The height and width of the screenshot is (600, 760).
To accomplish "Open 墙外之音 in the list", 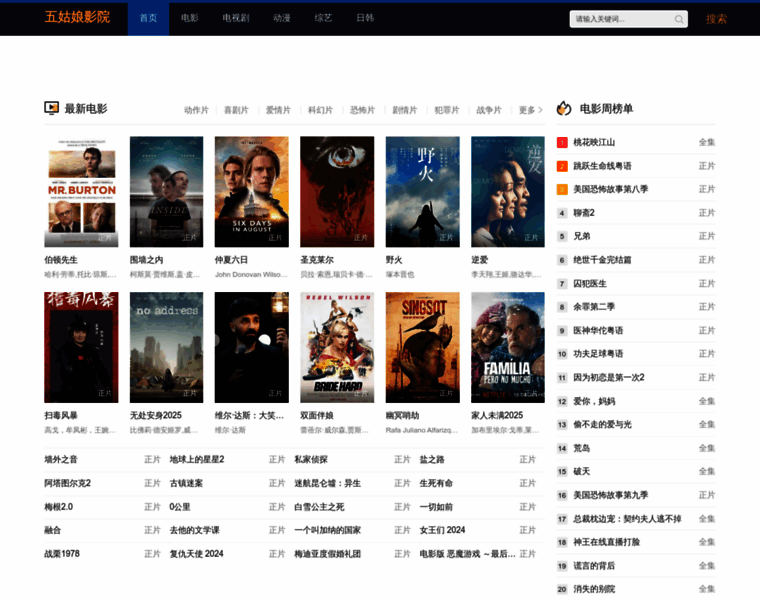I will pyautogui.click(x=61, y=459).
